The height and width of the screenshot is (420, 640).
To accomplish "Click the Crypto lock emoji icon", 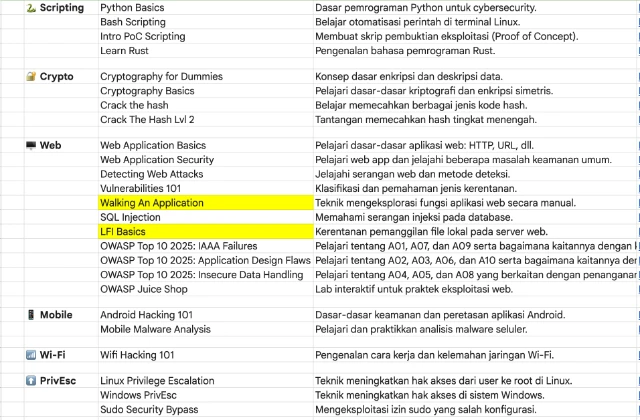I will [31, 76].
